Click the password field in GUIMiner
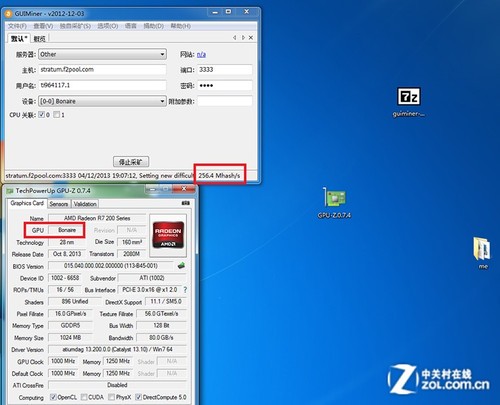Screen dimensions: 500x405 pyautogui.click(x=225, y=85)
